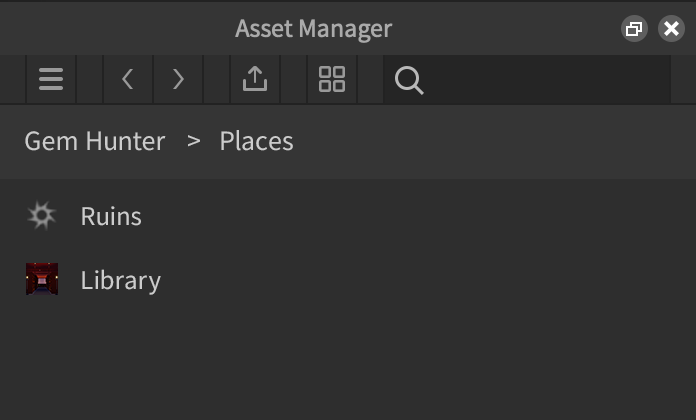The image size is (696, 420).
Task: Open the Asset Manager hamburger menu
Action: pyautogui.click(x=50, y=80)
